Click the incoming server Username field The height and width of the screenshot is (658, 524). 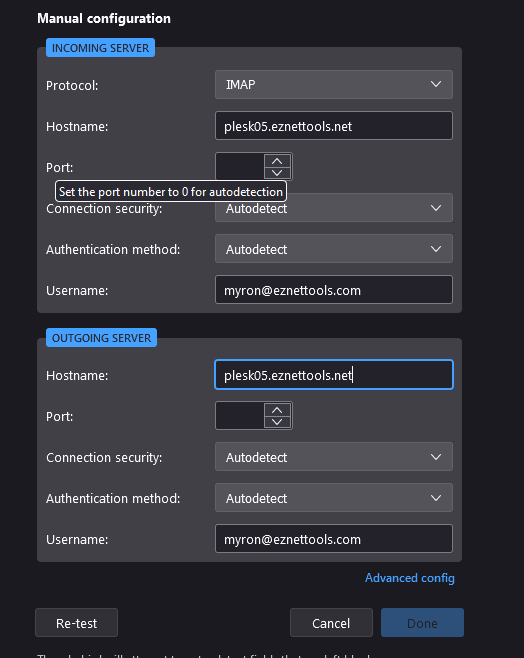pyautogui.click(x=334, y=290)
